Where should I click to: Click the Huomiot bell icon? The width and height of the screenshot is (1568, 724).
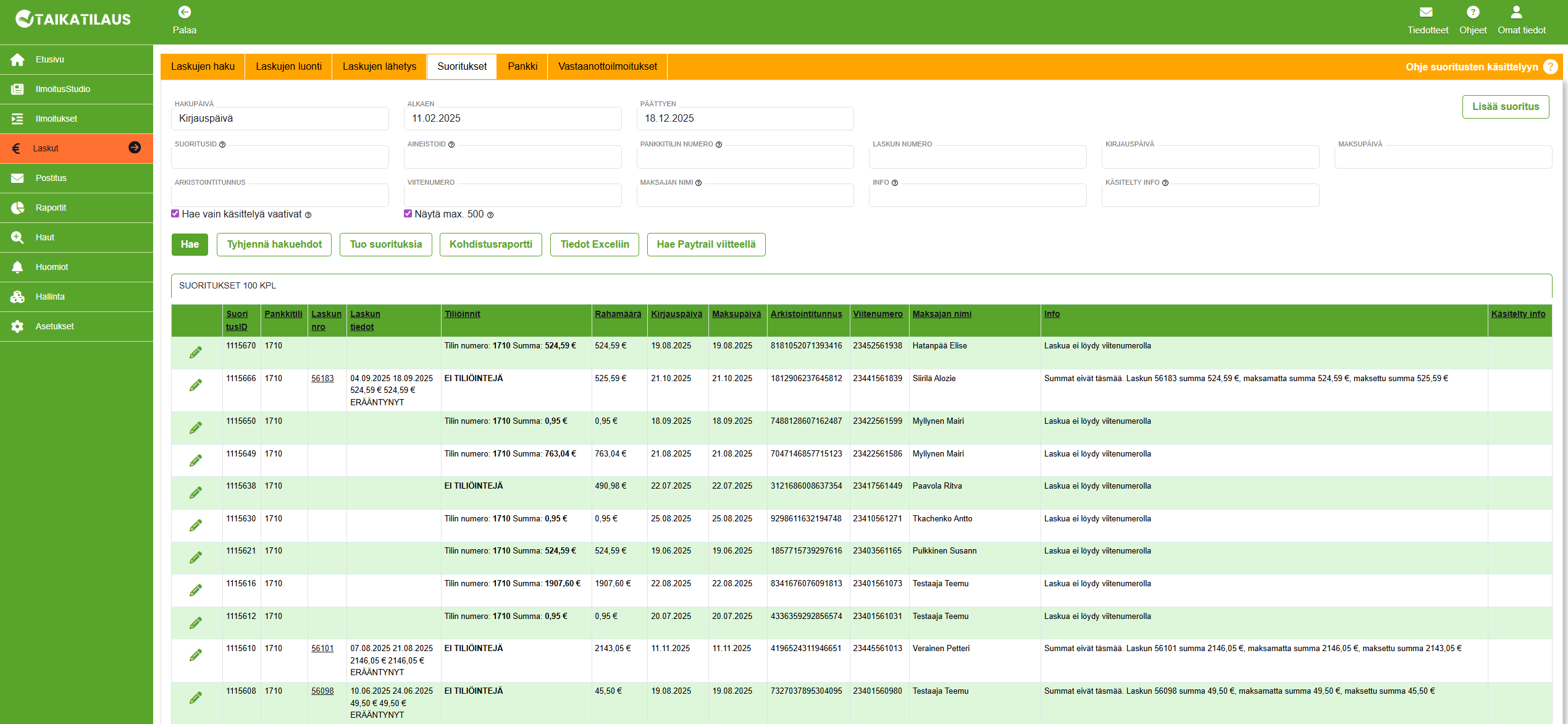pos(17,267)
